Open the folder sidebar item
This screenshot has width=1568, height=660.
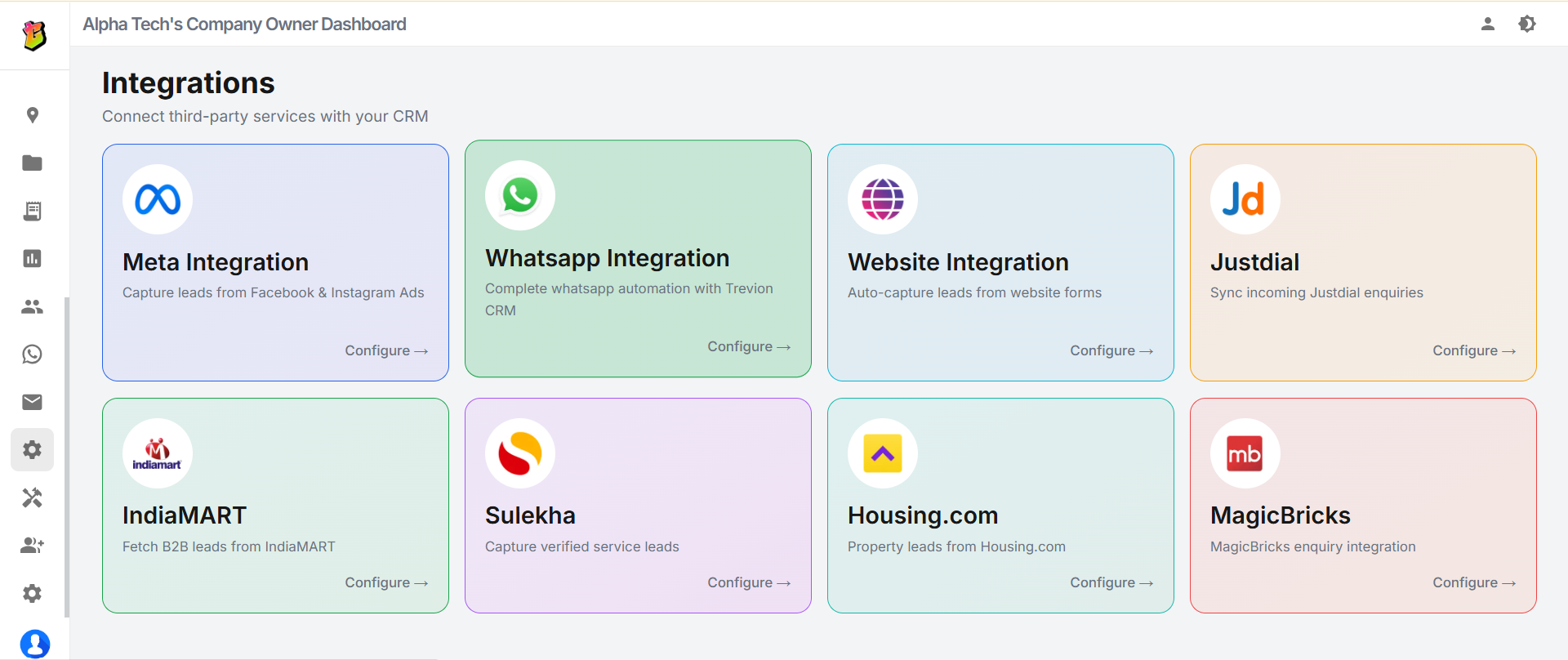(x=33, y=163)
